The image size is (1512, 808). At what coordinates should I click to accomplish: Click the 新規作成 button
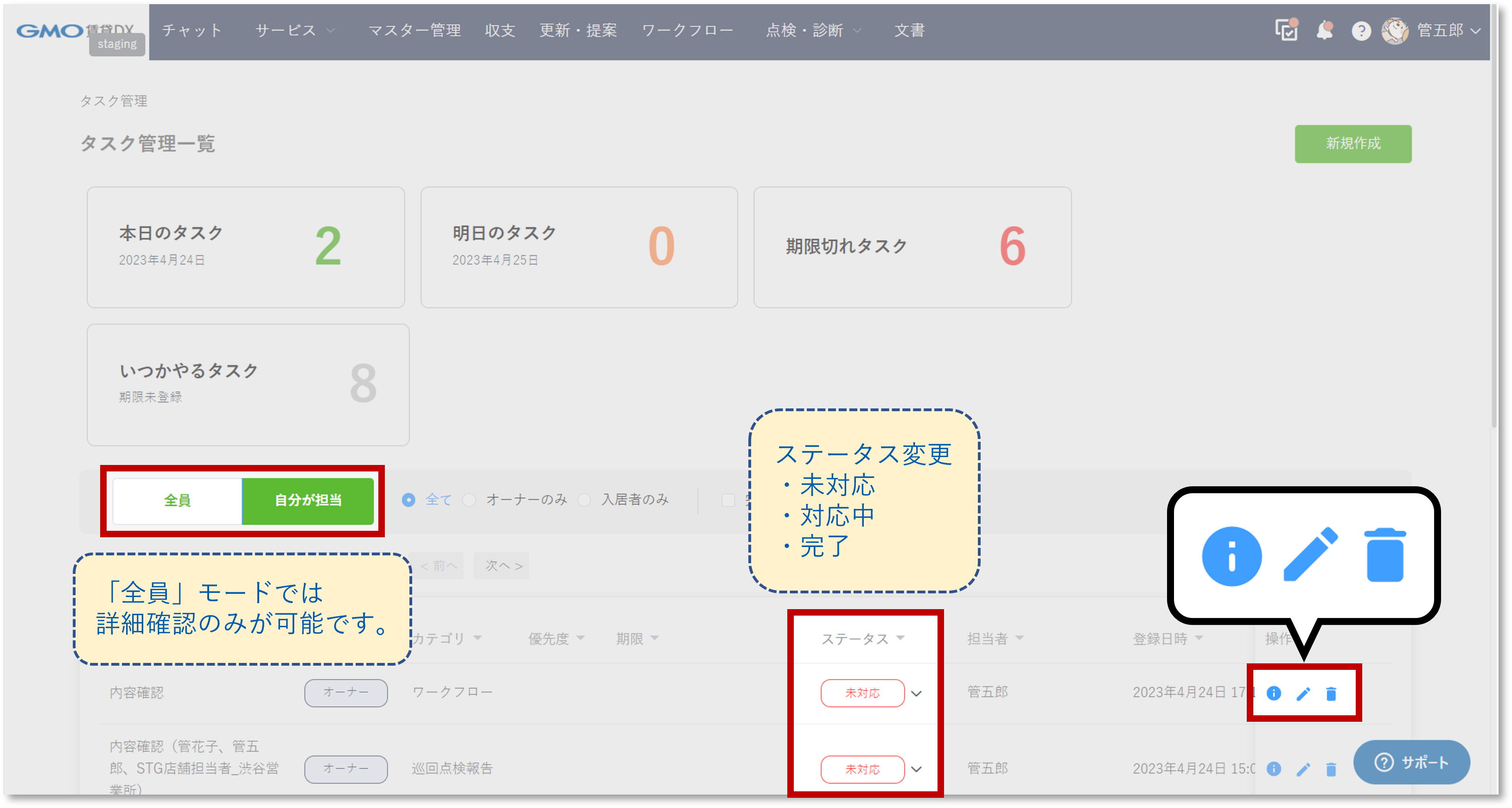pos(1353,143)
